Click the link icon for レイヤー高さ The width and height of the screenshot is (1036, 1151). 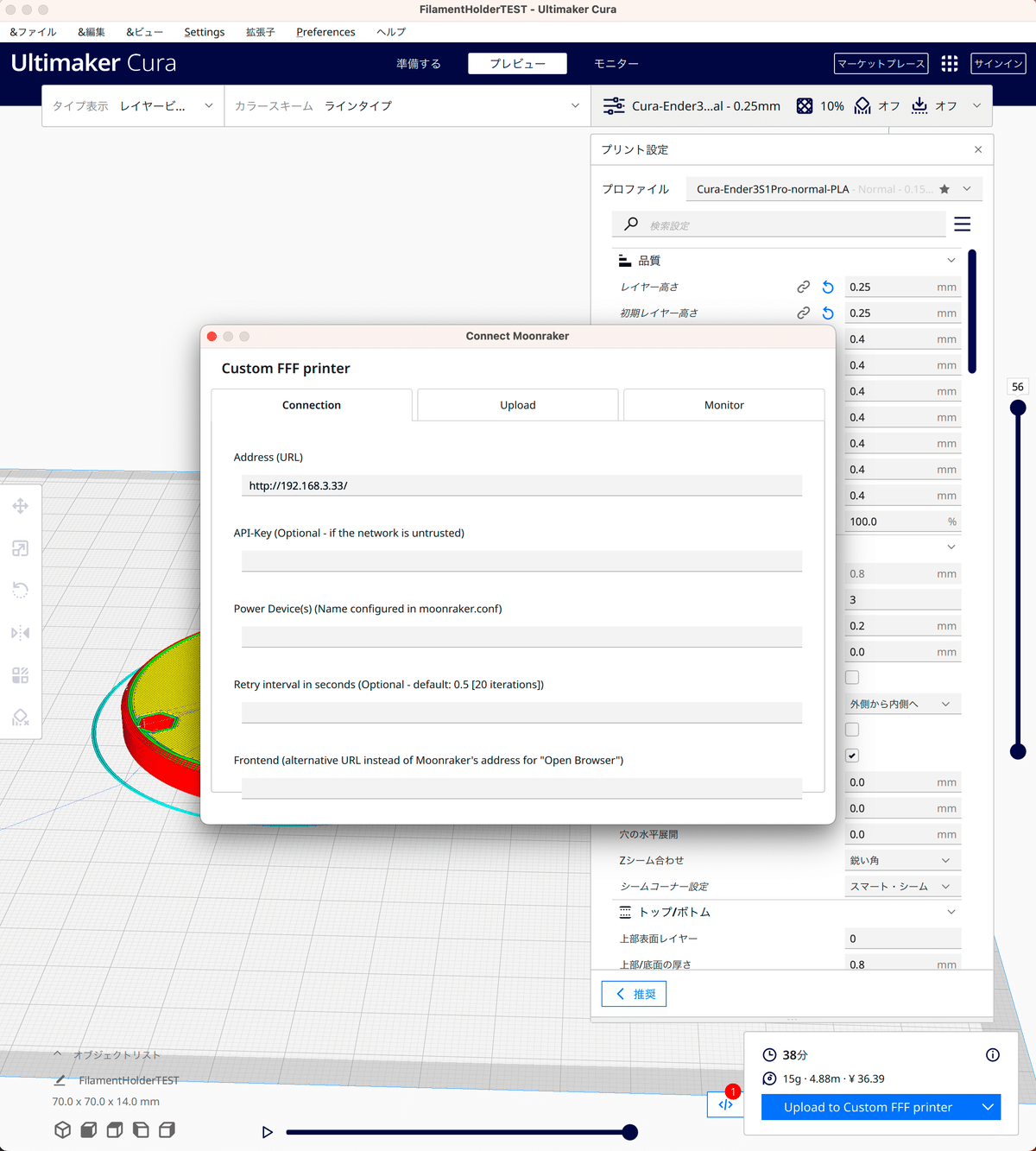(803, 287)
